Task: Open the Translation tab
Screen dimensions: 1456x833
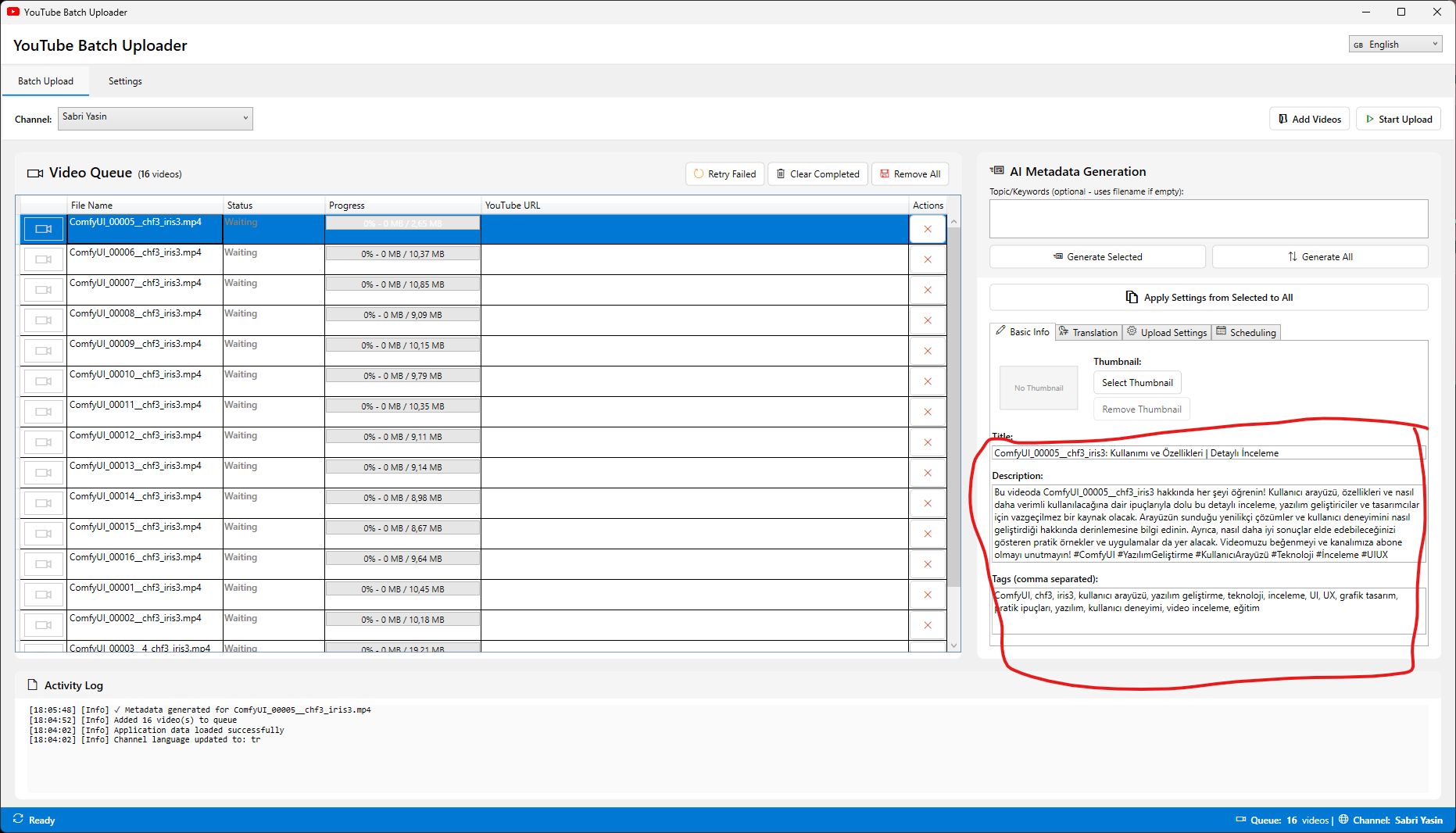Action: pyautogui.click(x=1089, y=332)
